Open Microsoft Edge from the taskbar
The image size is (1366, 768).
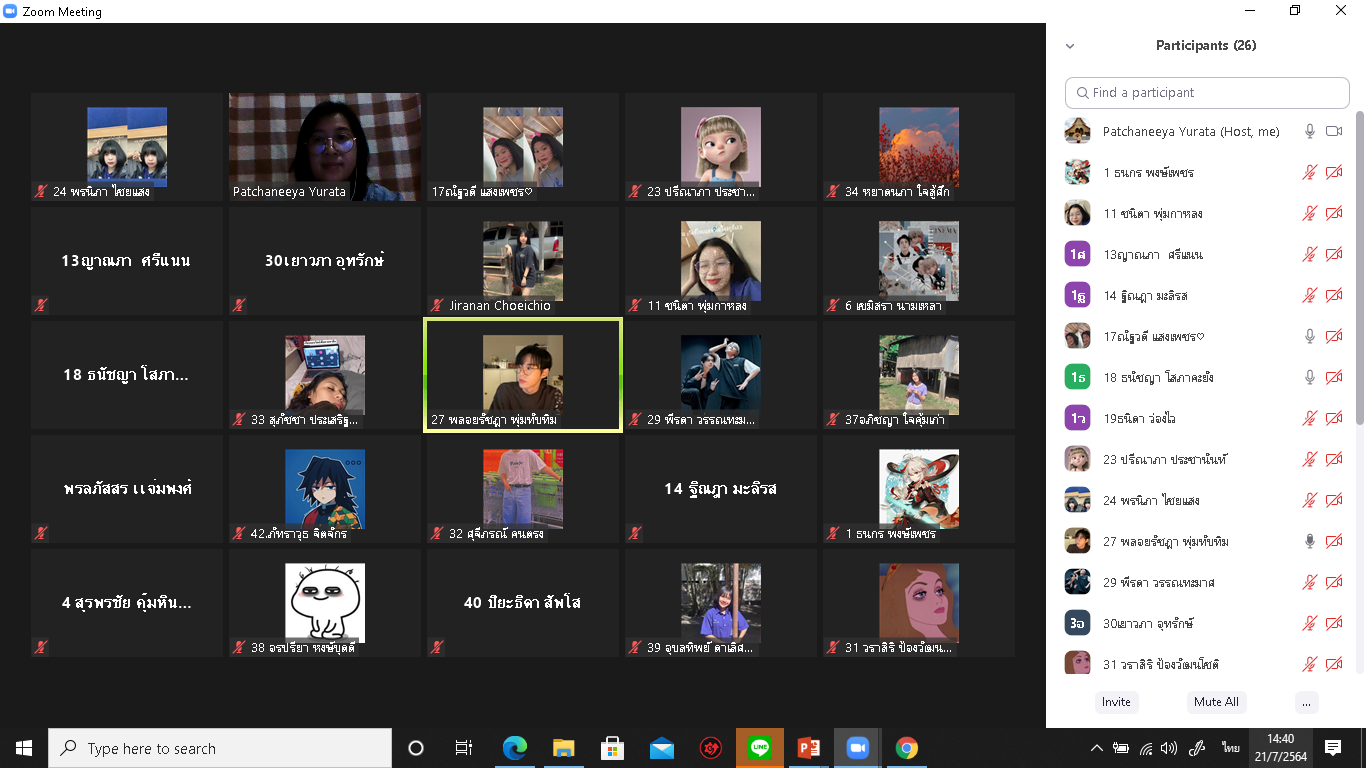pos(514,748)
